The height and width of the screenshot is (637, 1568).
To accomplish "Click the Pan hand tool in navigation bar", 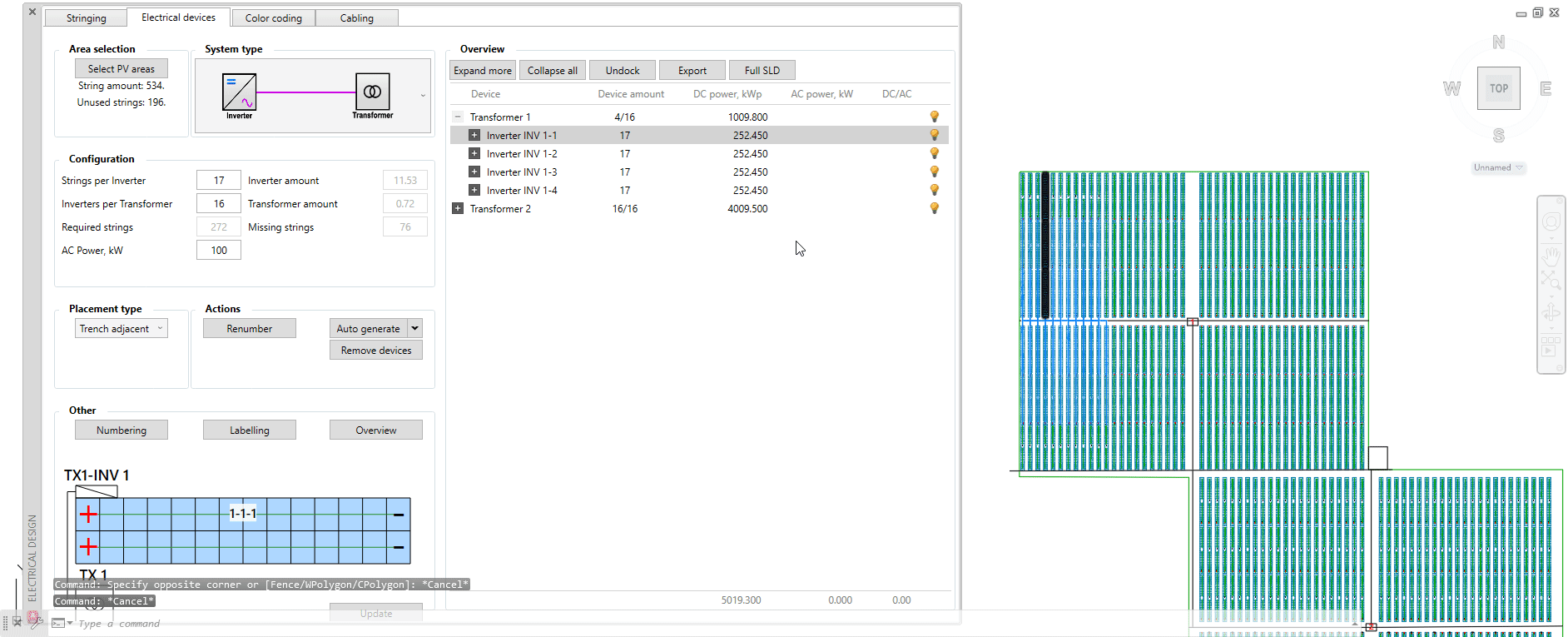I will 1551,256.
